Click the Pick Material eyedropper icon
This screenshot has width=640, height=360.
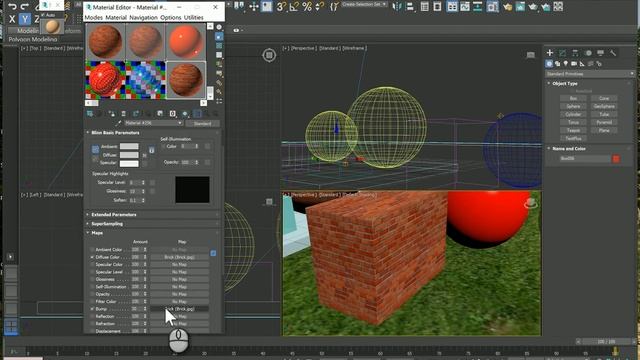click(119, 123)
